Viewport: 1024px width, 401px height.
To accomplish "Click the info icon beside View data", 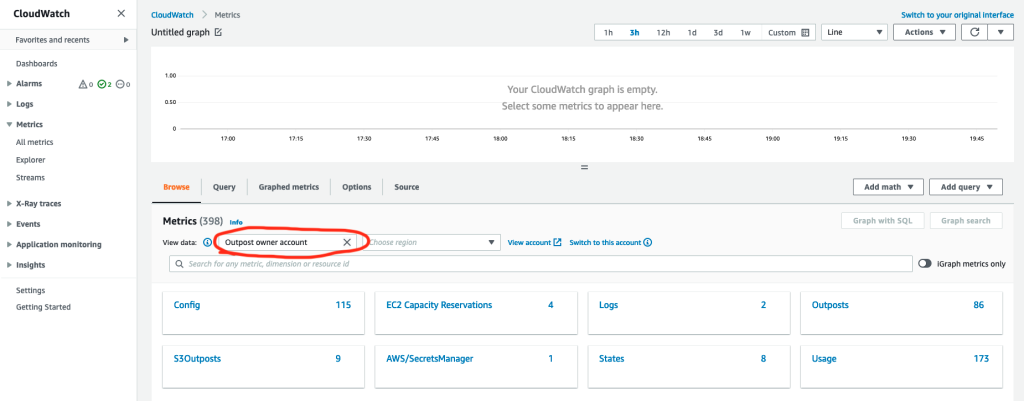I will 208,242.
